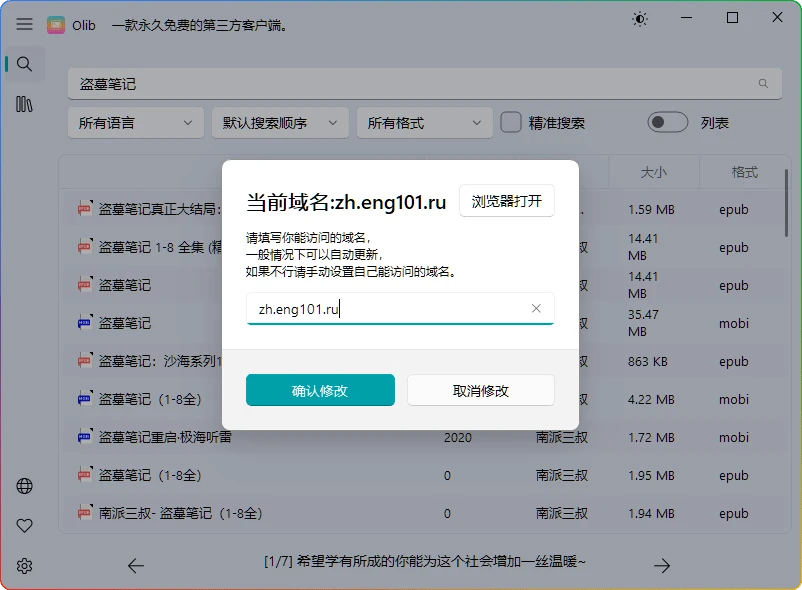
Task: Click the 浏览器打开 button
Action: (506, 200)
